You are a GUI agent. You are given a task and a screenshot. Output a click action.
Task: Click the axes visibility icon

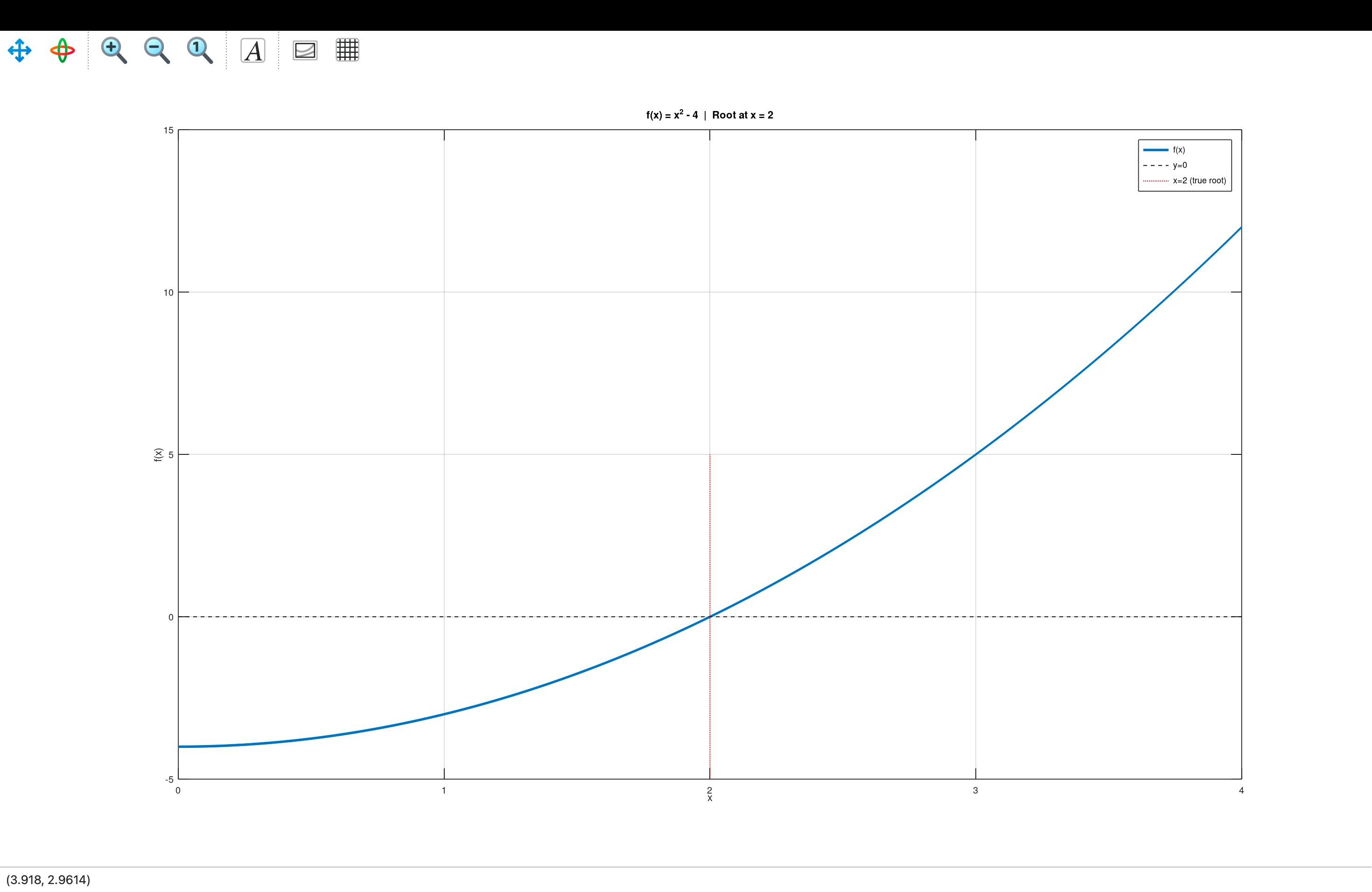point(304,51)
